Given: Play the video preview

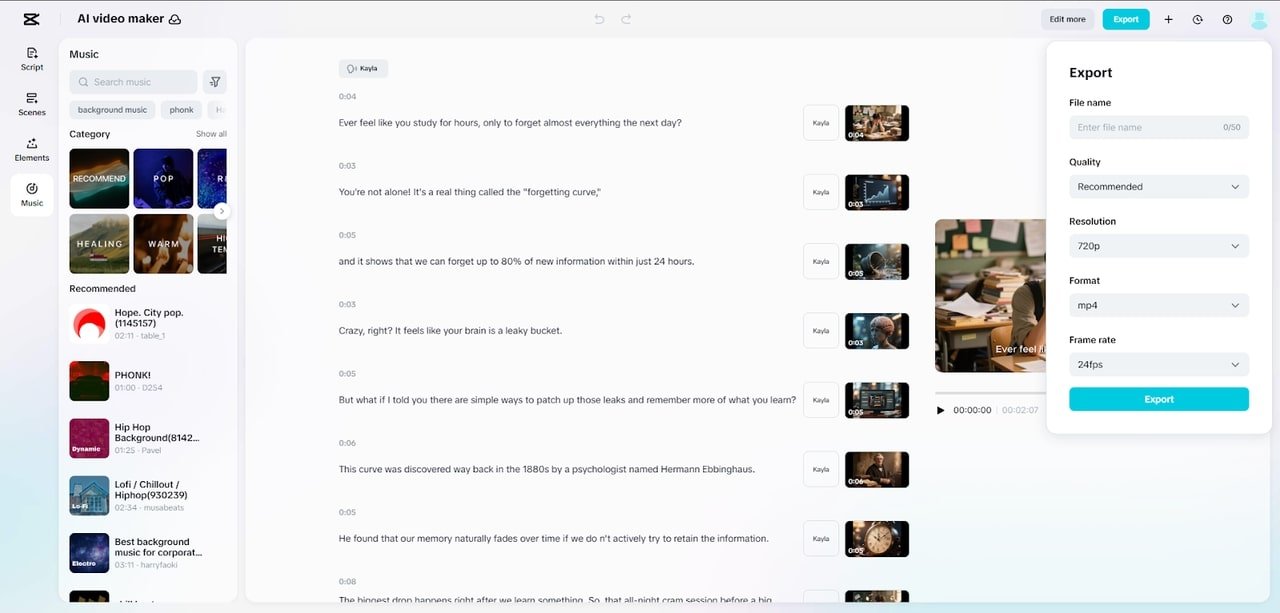Looking at the screenshot, I should pyautogui.click(x=940, y=410).
